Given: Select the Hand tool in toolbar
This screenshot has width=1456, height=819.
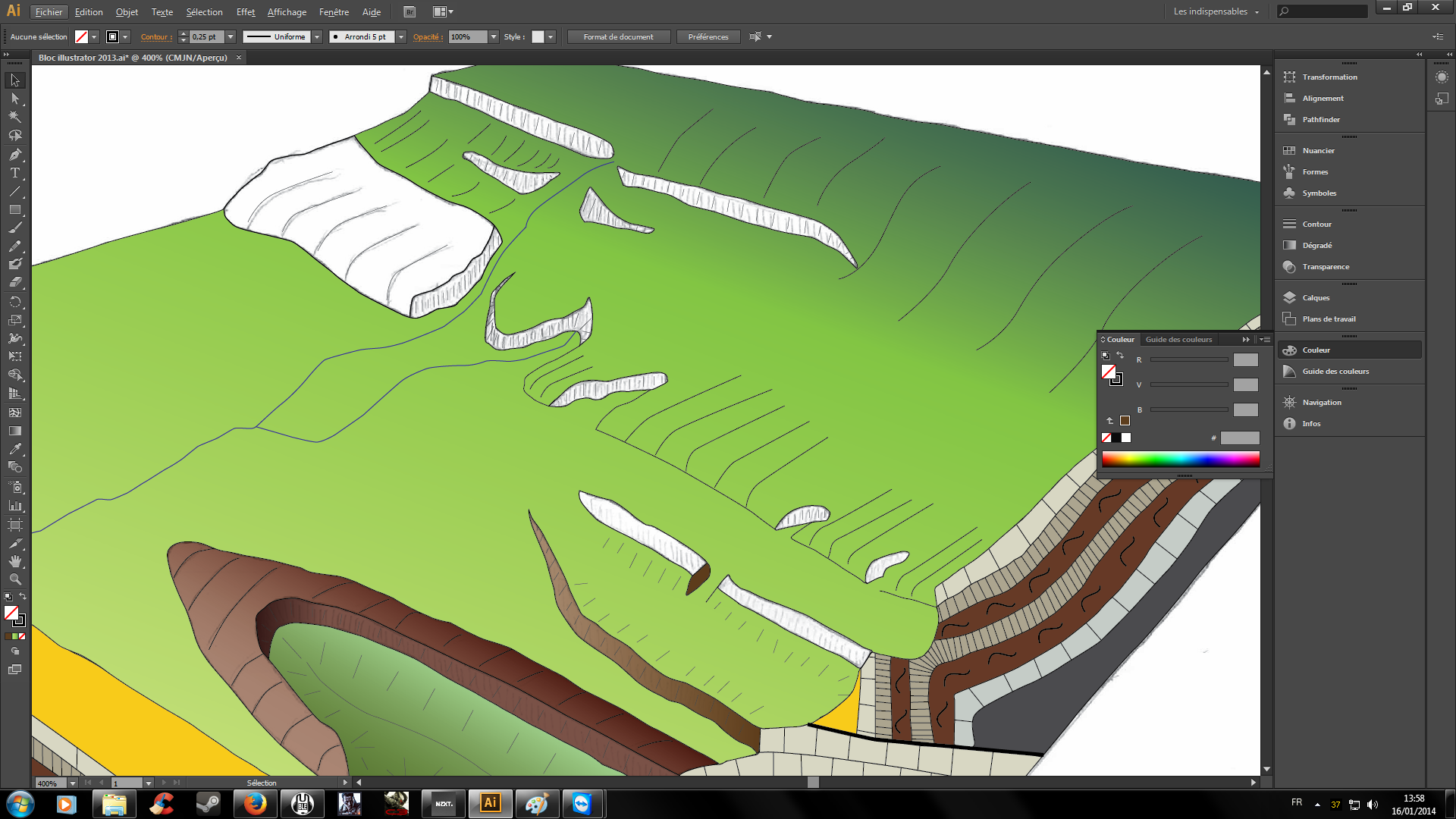Looking at the screenshot, I should click(x=15, y=560).
